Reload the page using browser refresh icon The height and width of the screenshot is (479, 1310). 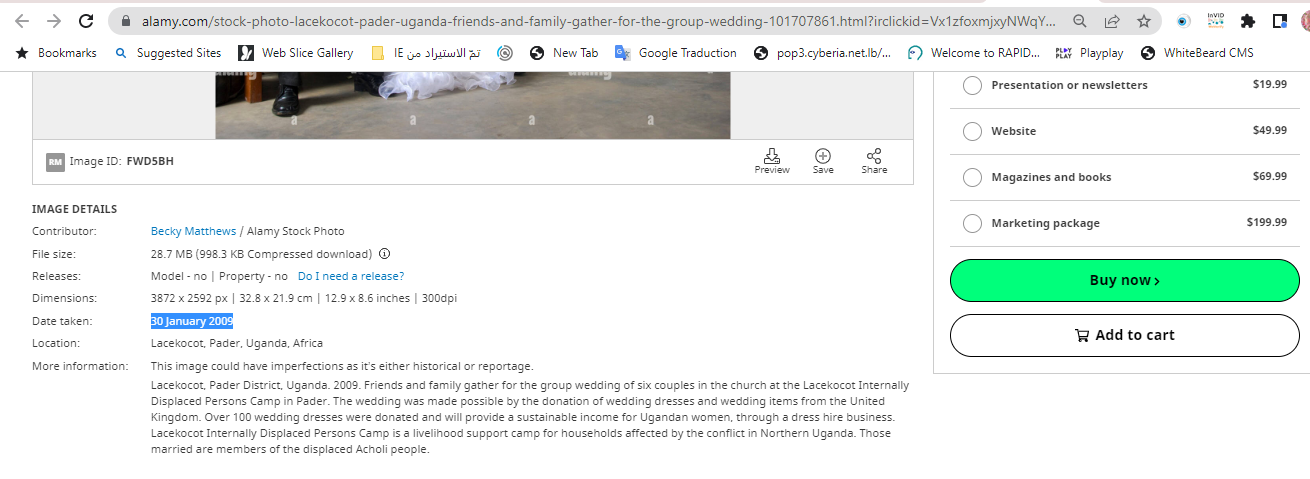click(86, 21)
